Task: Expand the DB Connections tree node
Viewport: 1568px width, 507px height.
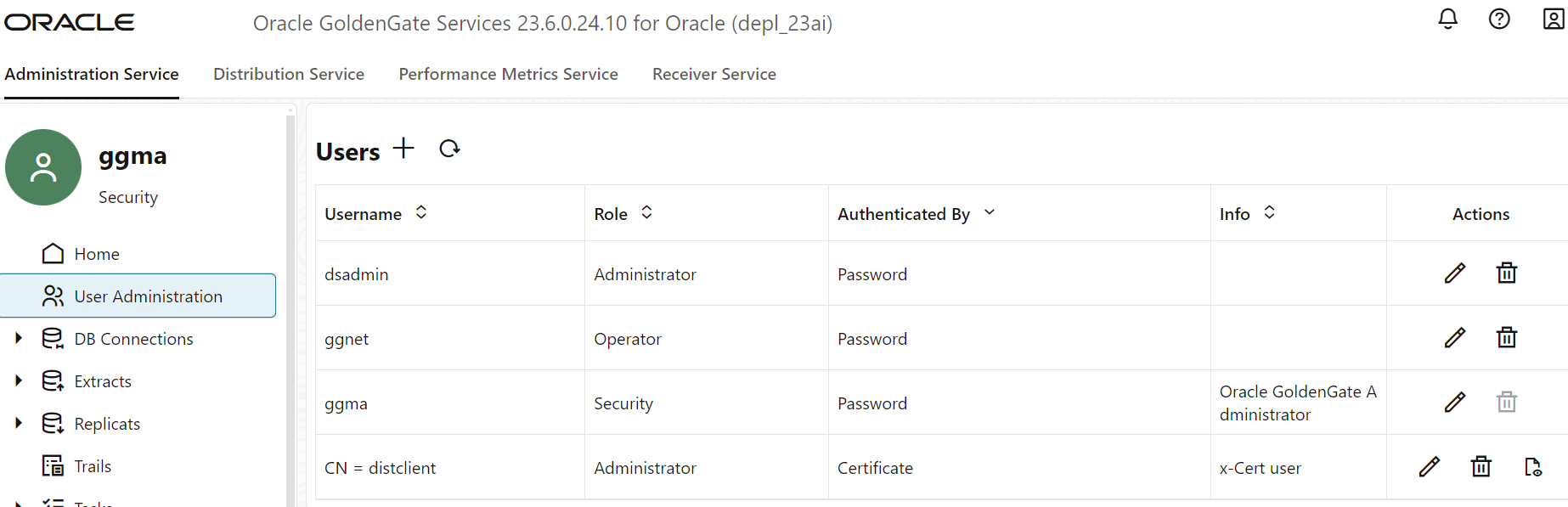Action: pos(19,338)
